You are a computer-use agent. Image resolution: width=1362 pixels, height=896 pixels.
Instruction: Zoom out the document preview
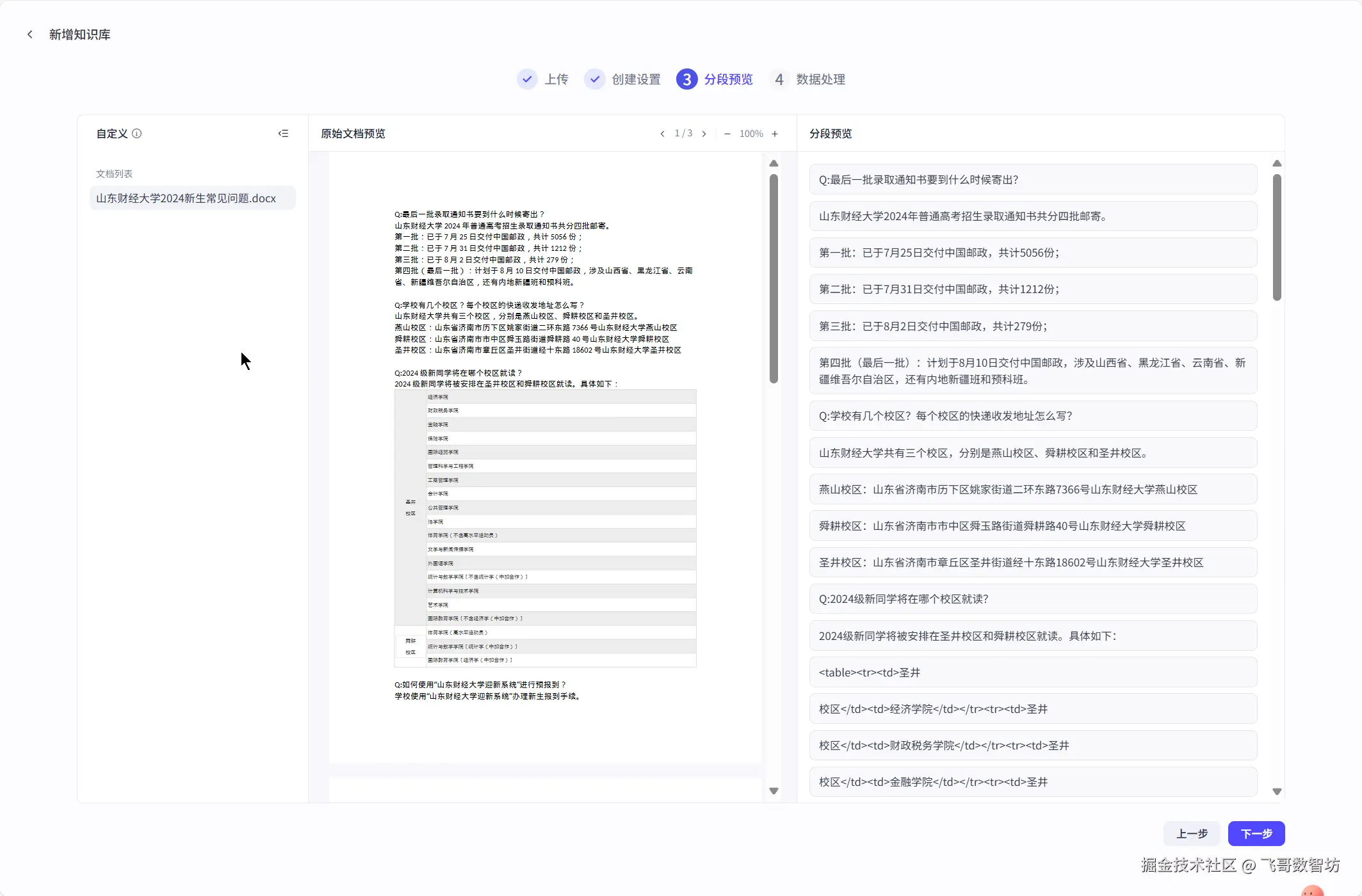point(727,134)
